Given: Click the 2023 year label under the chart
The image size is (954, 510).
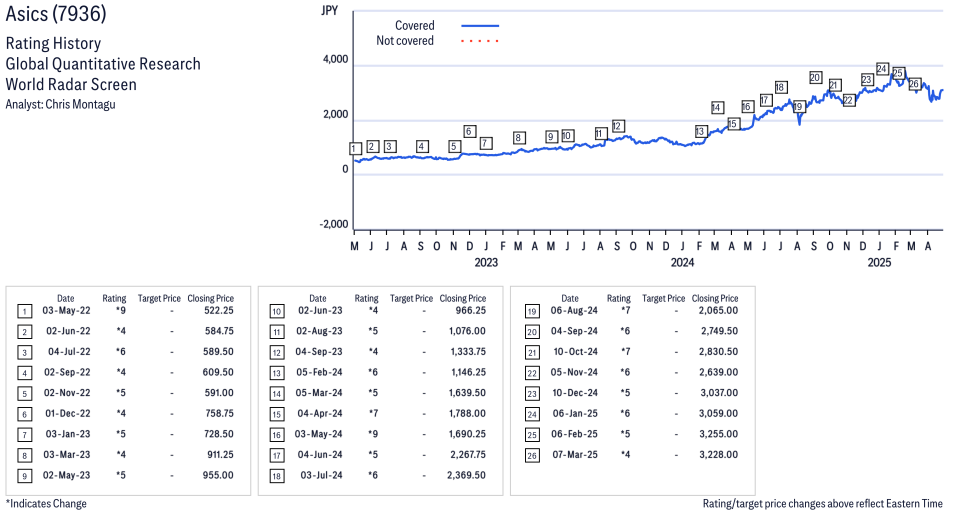Looking at the screenshot, I should (486, 262).
